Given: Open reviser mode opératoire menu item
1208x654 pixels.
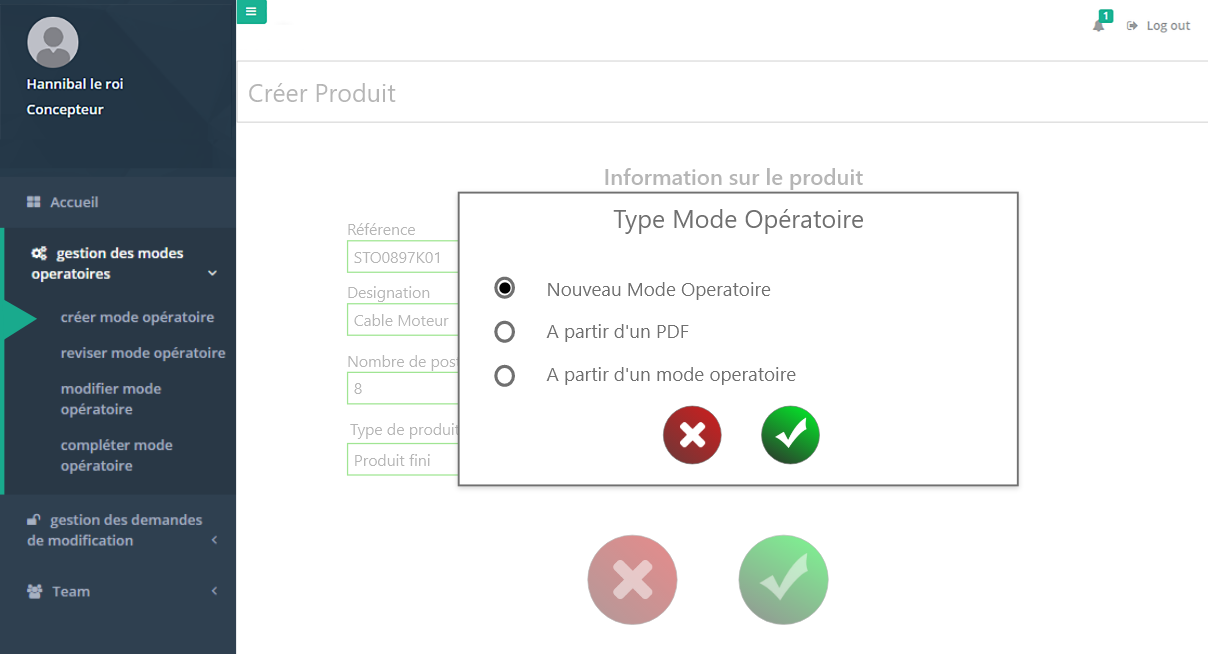Looking at the screenshot, I should [143, 353].
